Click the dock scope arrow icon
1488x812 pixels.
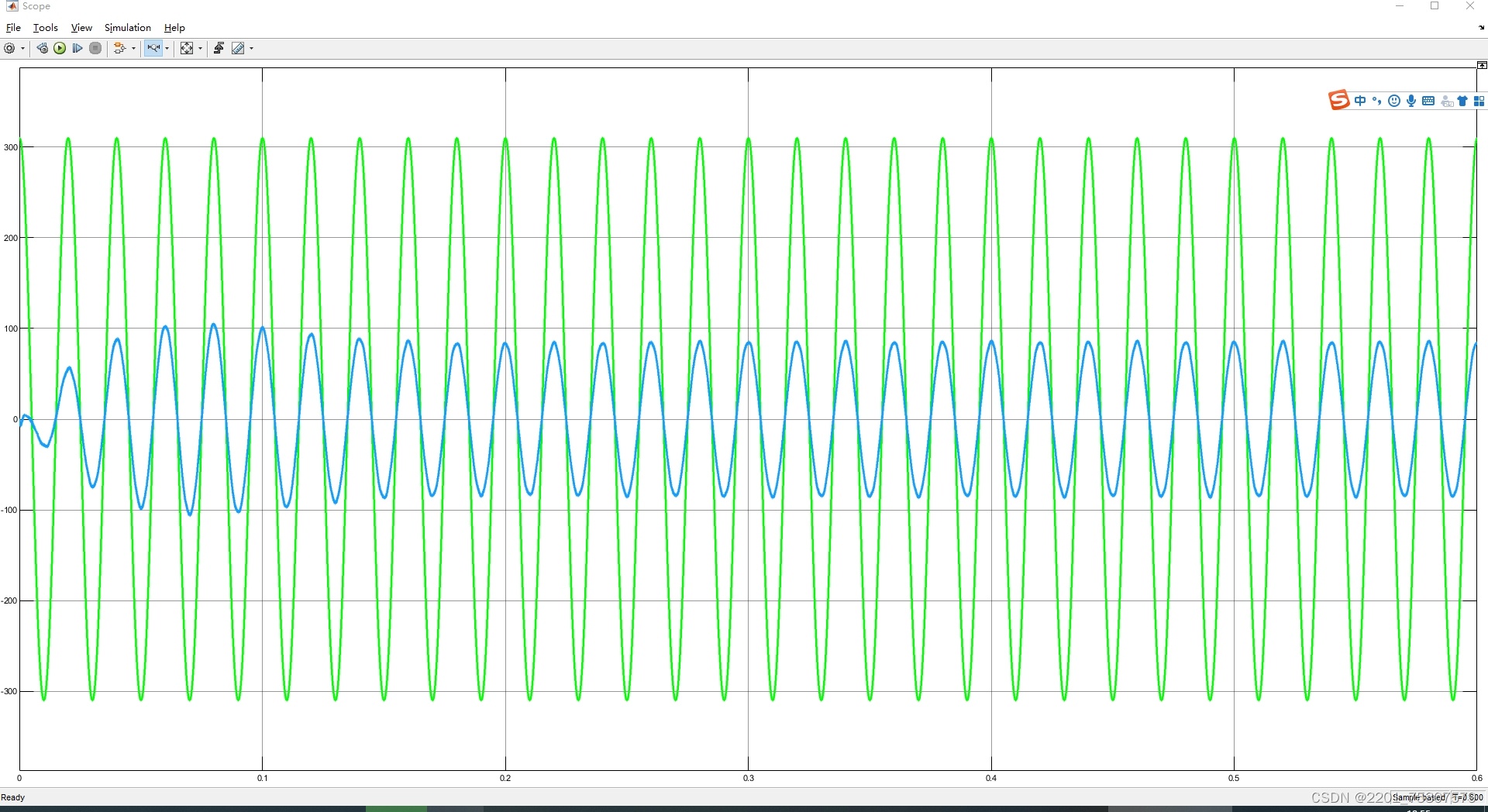tap(1482, 27)
